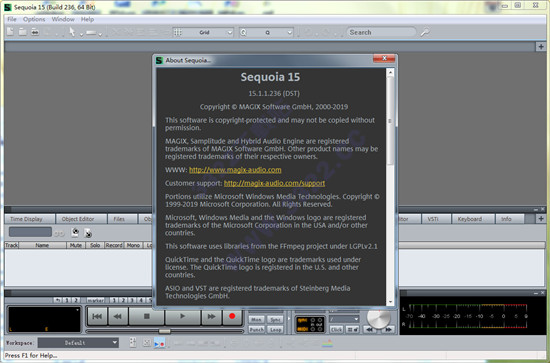The width and height of the screenshot is (550, 363).
Task: Click the jog wheel knob in the transport
Action: (x=378, y=318)
